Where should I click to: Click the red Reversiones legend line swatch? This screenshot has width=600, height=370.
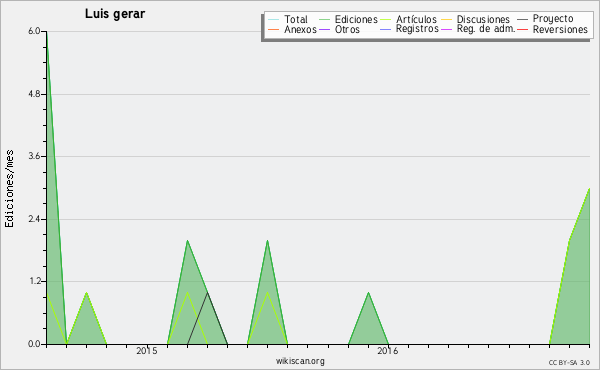pos(522,29)
